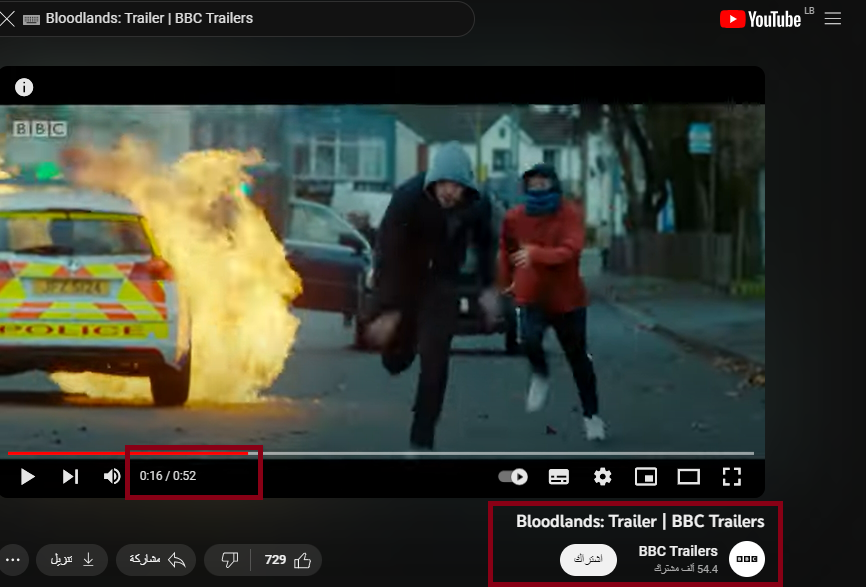Click the 0:16 / 0:52 time display
This screenshot has width=866, height=587.
(168, 476)
